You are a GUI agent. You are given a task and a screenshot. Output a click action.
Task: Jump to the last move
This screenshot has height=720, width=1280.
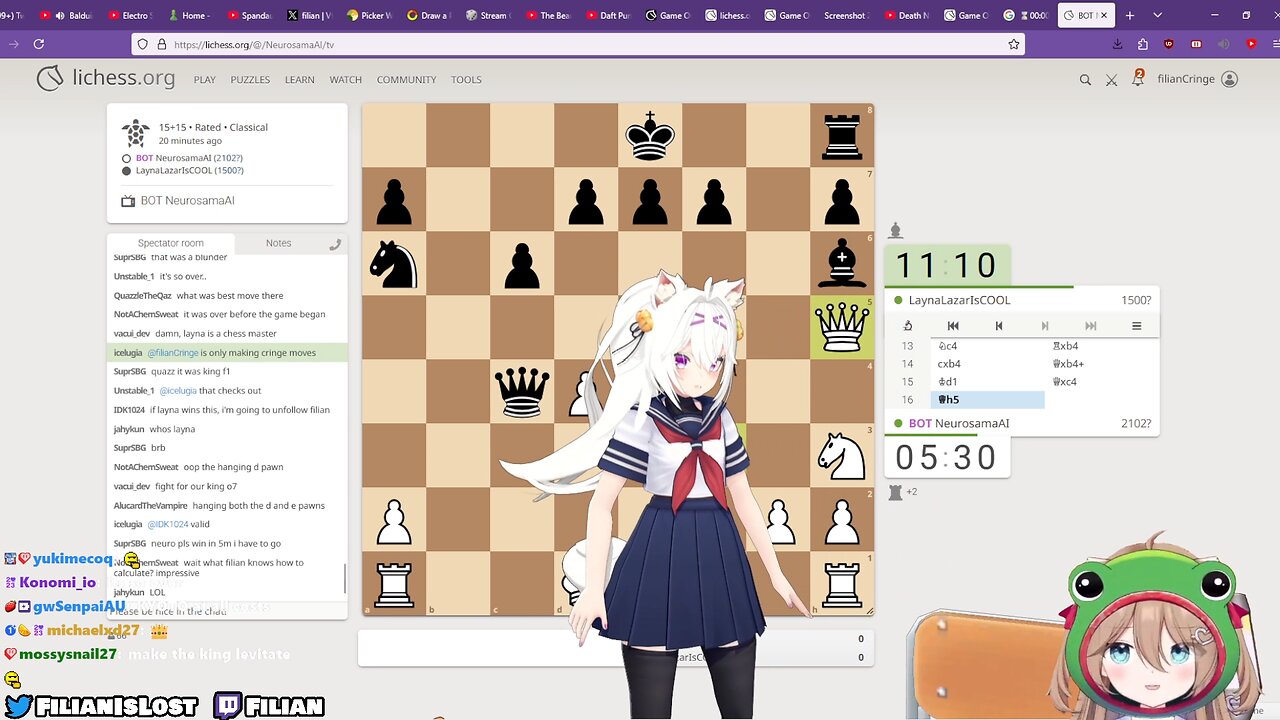tap(1091, 325)
